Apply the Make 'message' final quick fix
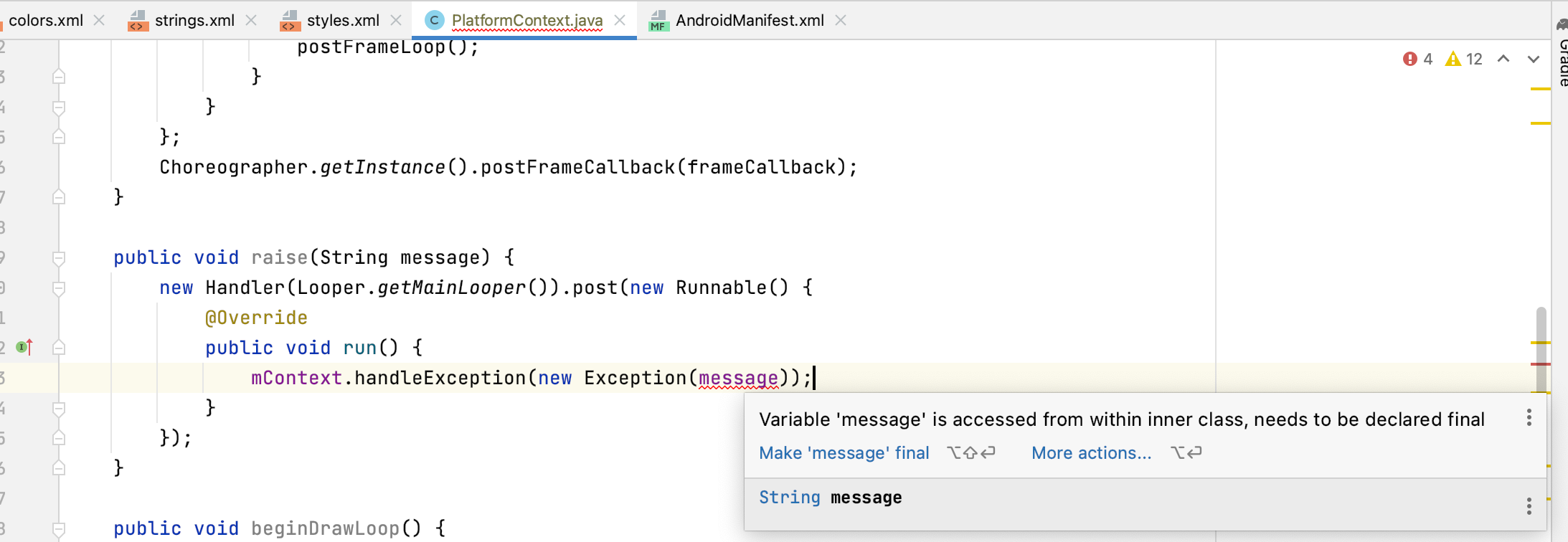Viewport: 1568px width, 542px height. click(844, 452)
